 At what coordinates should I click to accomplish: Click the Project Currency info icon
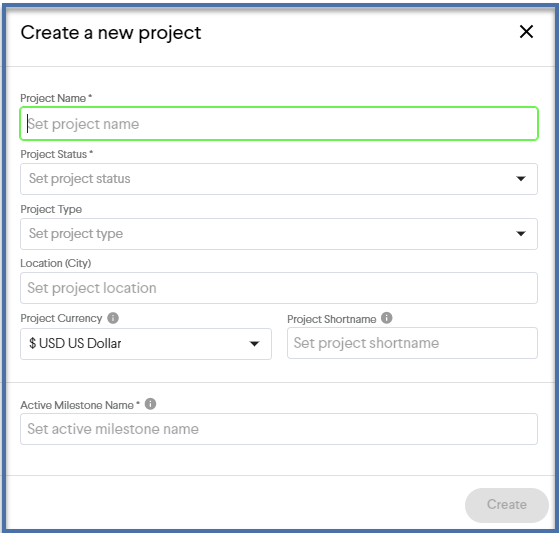pos(113,318)
